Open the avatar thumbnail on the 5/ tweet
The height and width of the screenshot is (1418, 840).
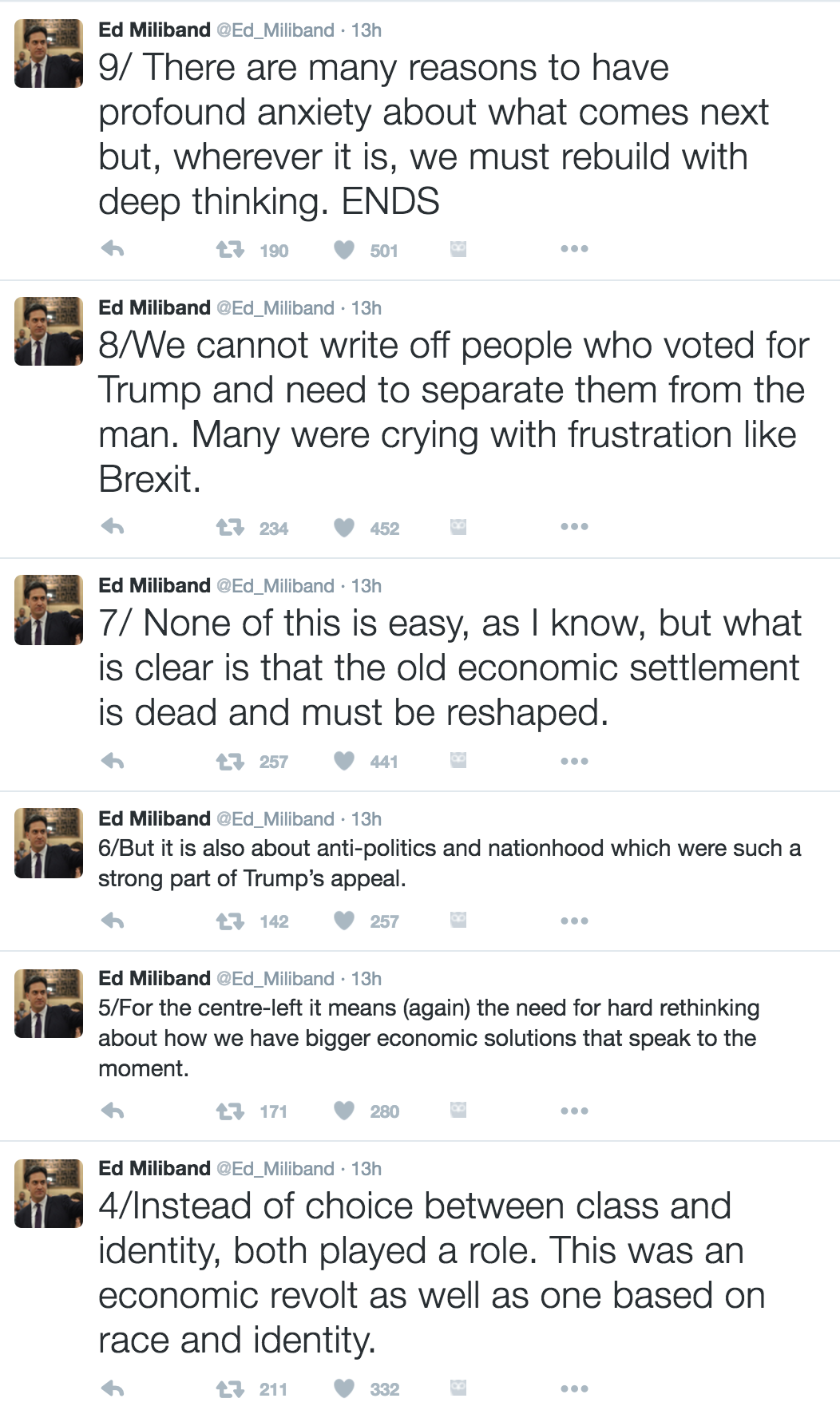pyautogui.click(x=49, y=1004)
